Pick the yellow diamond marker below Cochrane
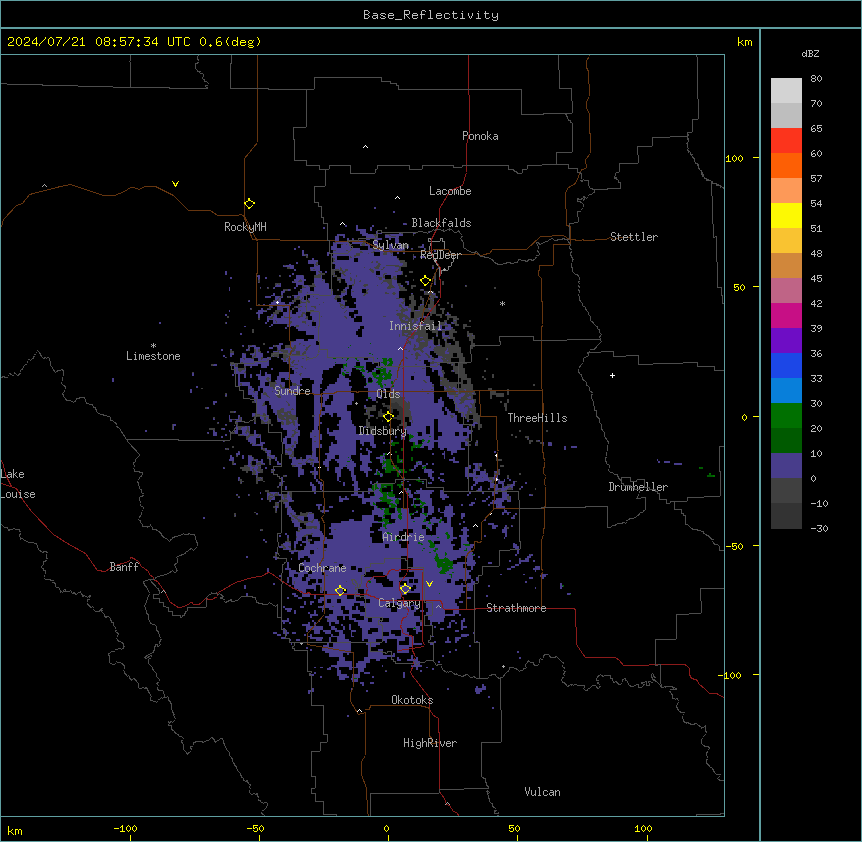 tap(340, 591)
